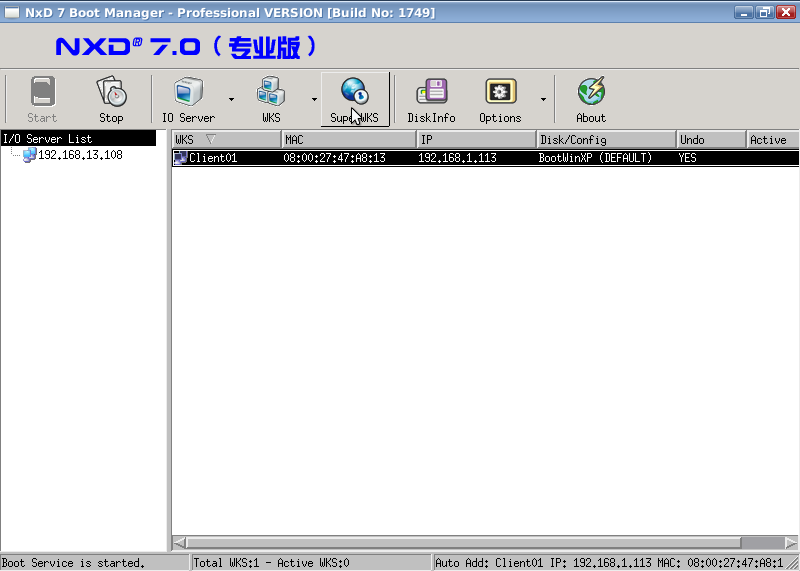This screenshot has width=800, height=571.
Task: Select the Super WKS toolbar button
Action: pyautogui.click(x=355, y=100)
